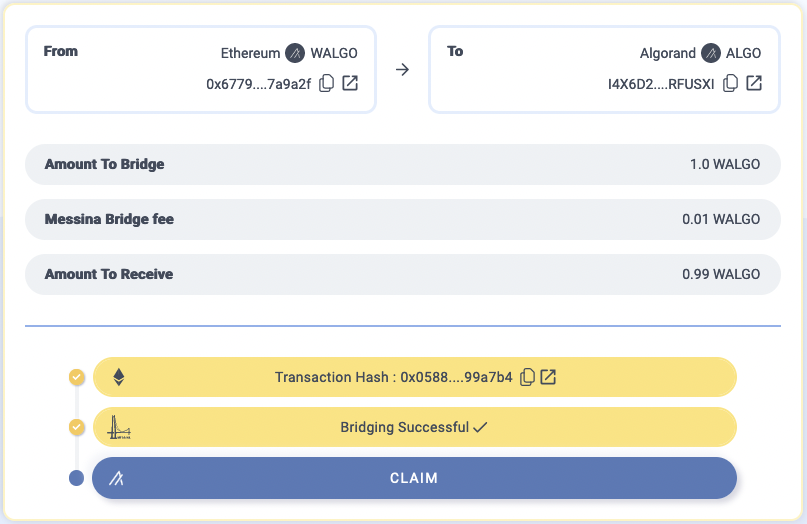Image resolution: width=807 pixels, height=524 pixels.
Task: Click the arrow between From and To cards
Action: coord(402,69)
